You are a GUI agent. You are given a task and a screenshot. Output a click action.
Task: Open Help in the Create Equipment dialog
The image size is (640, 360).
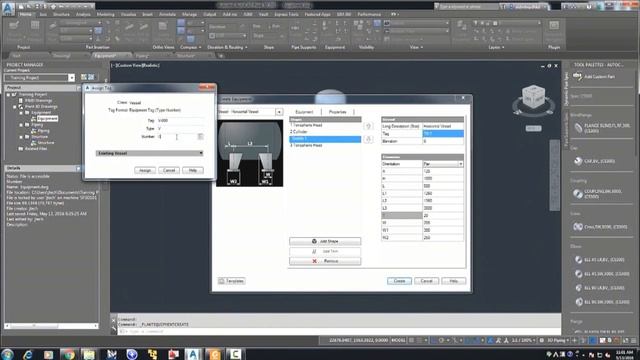point(453,281)
